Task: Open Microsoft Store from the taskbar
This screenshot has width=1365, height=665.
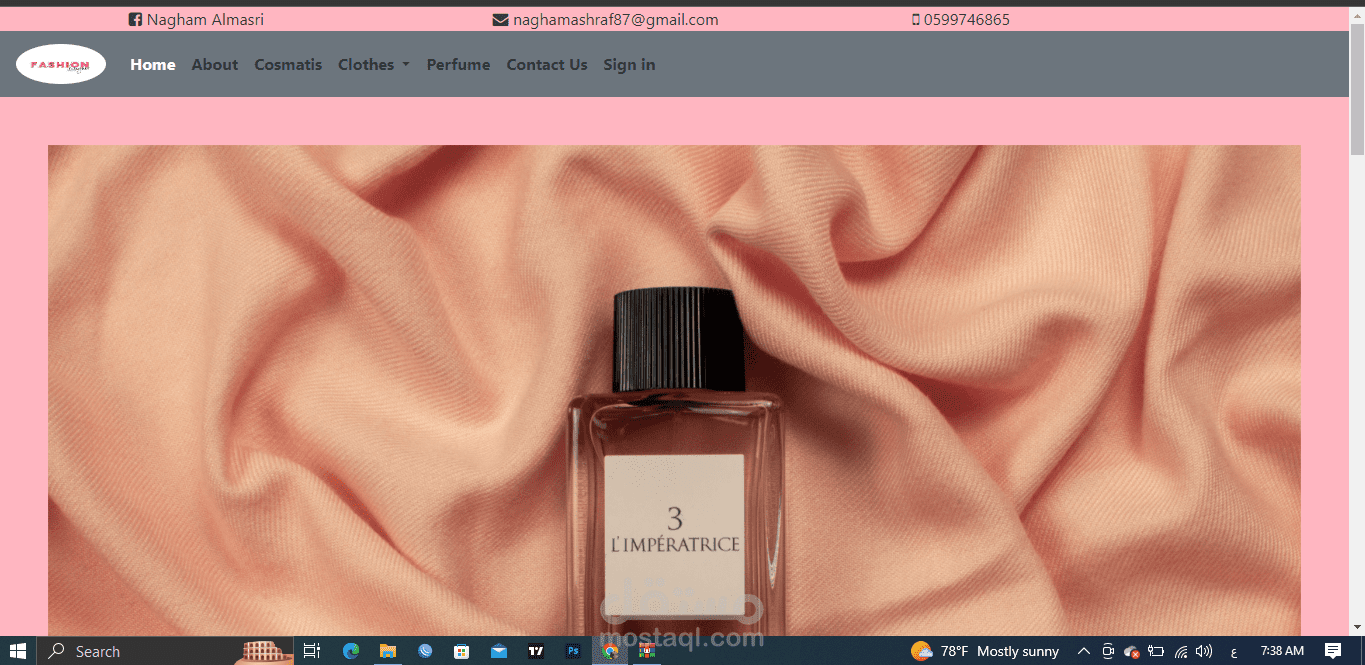Action: point(462,651)
